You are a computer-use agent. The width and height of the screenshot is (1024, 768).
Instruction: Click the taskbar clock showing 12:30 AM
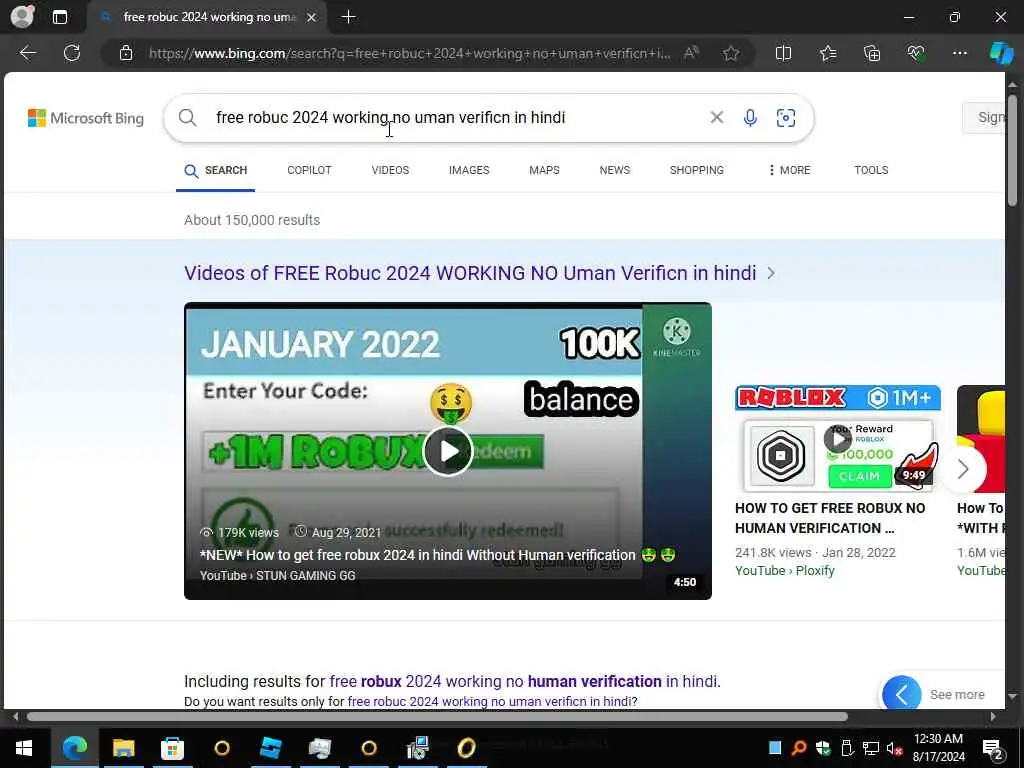click(938, 748)
